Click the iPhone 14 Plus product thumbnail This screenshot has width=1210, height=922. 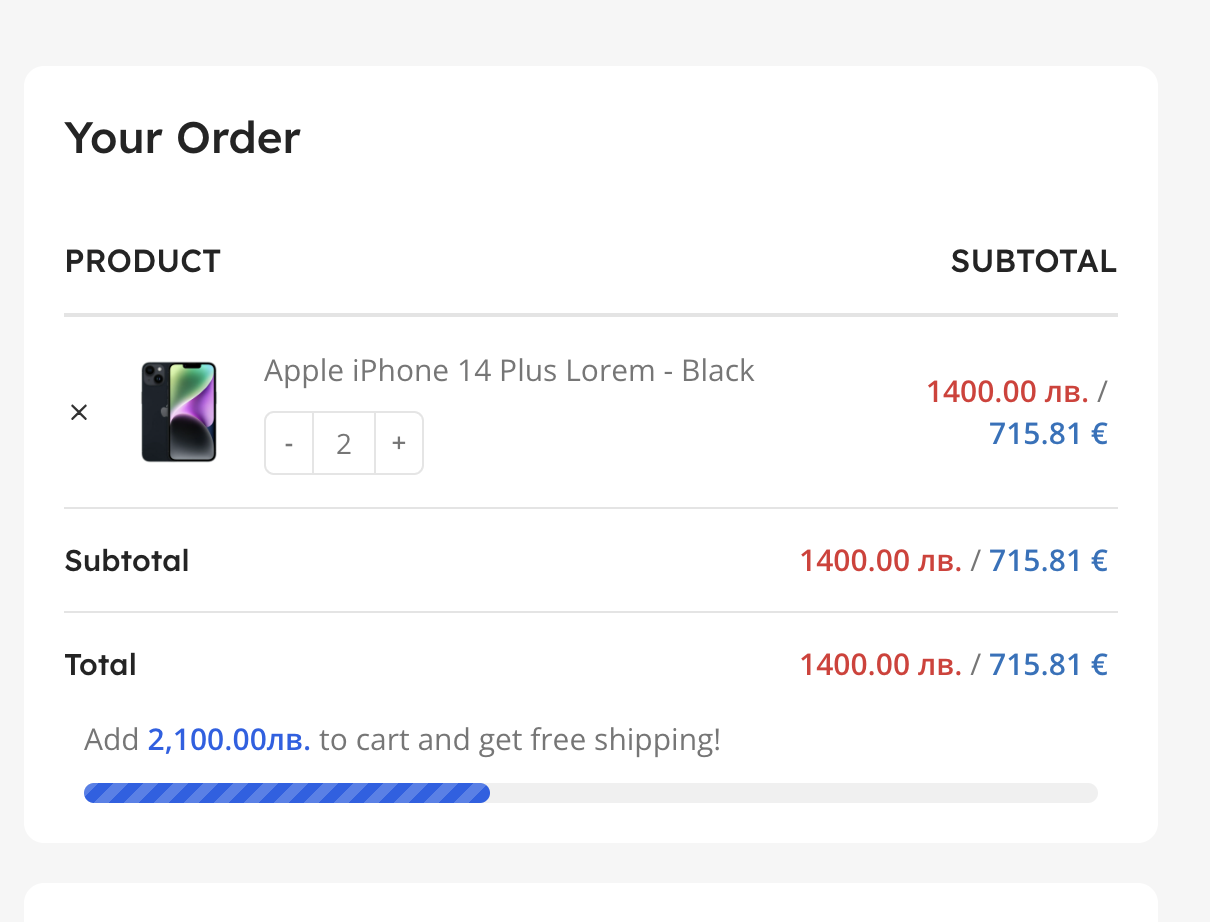coord(179,412)
